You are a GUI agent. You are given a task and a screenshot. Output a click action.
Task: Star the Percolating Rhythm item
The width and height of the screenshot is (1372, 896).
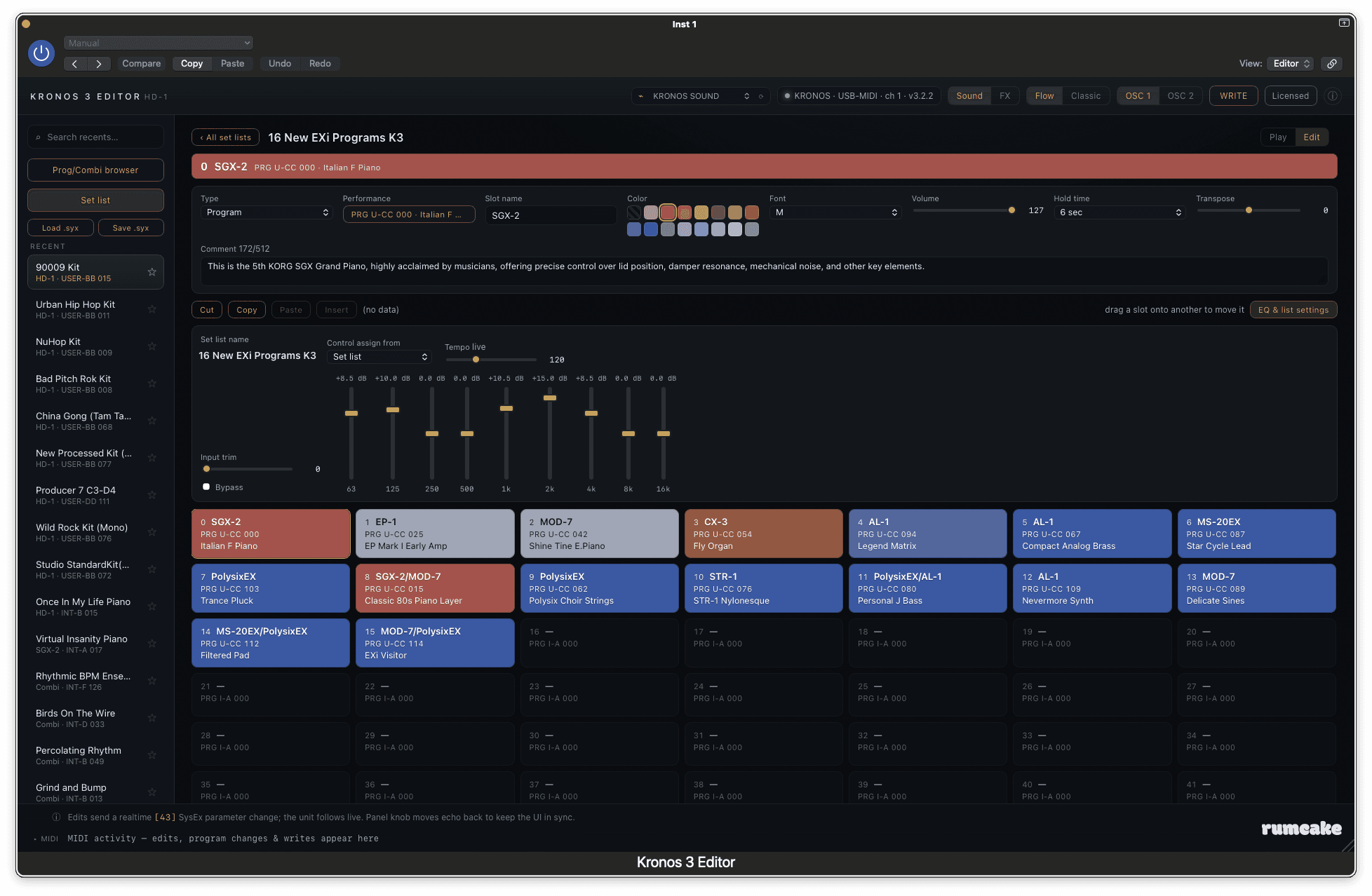click(152, 755)
